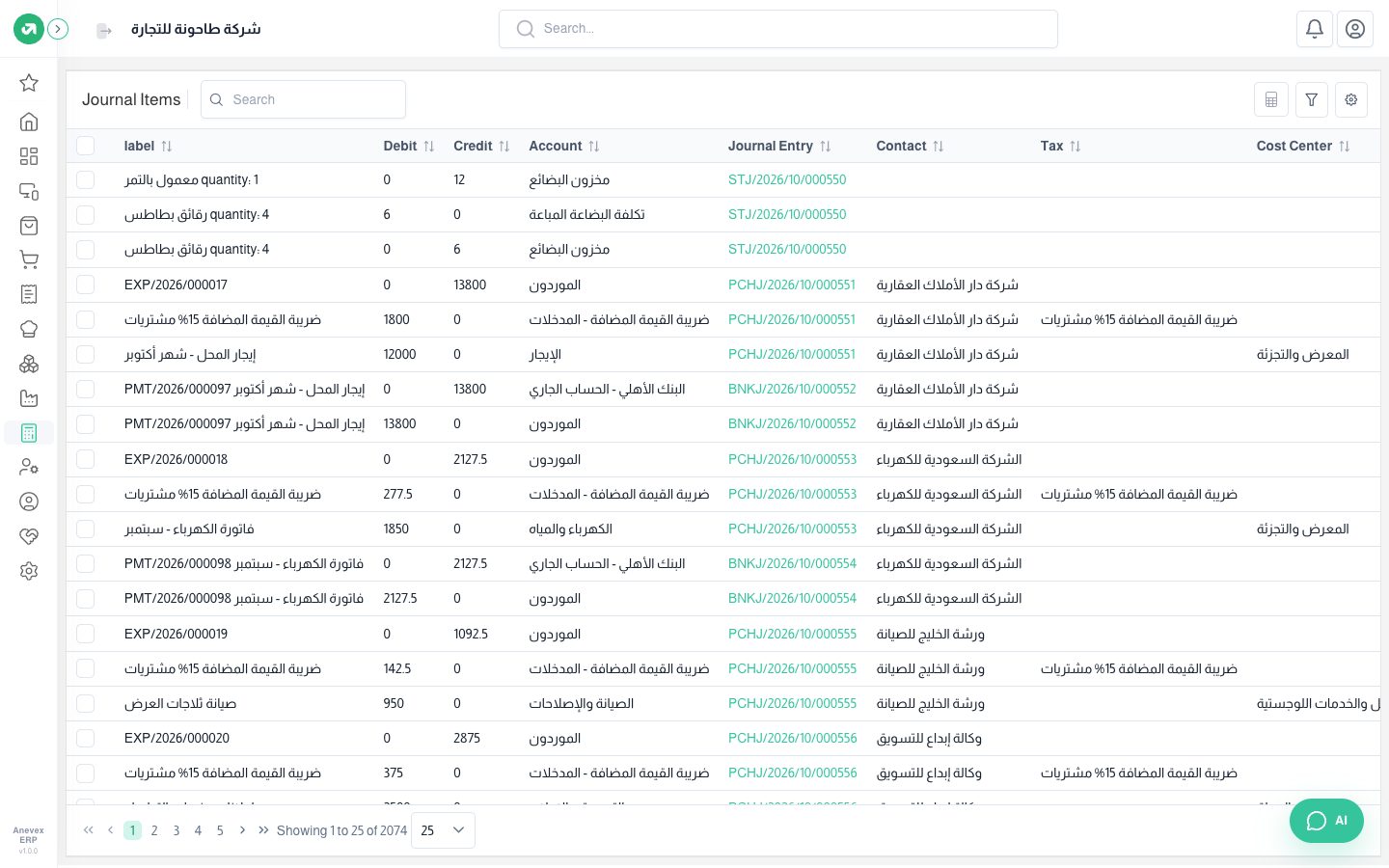Sort by the Account column header
Viewport: 1389px width, 868px height.
click(x=564, y=146)
